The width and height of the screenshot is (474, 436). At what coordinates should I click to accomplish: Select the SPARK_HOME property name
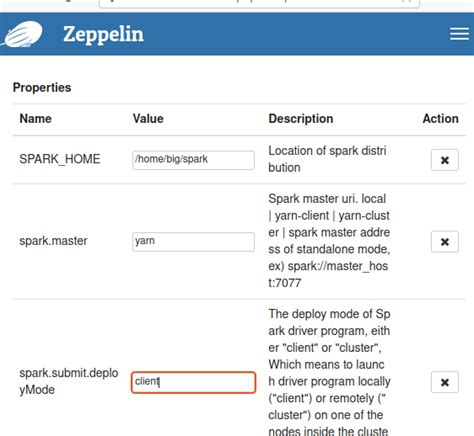pos(60,159)
